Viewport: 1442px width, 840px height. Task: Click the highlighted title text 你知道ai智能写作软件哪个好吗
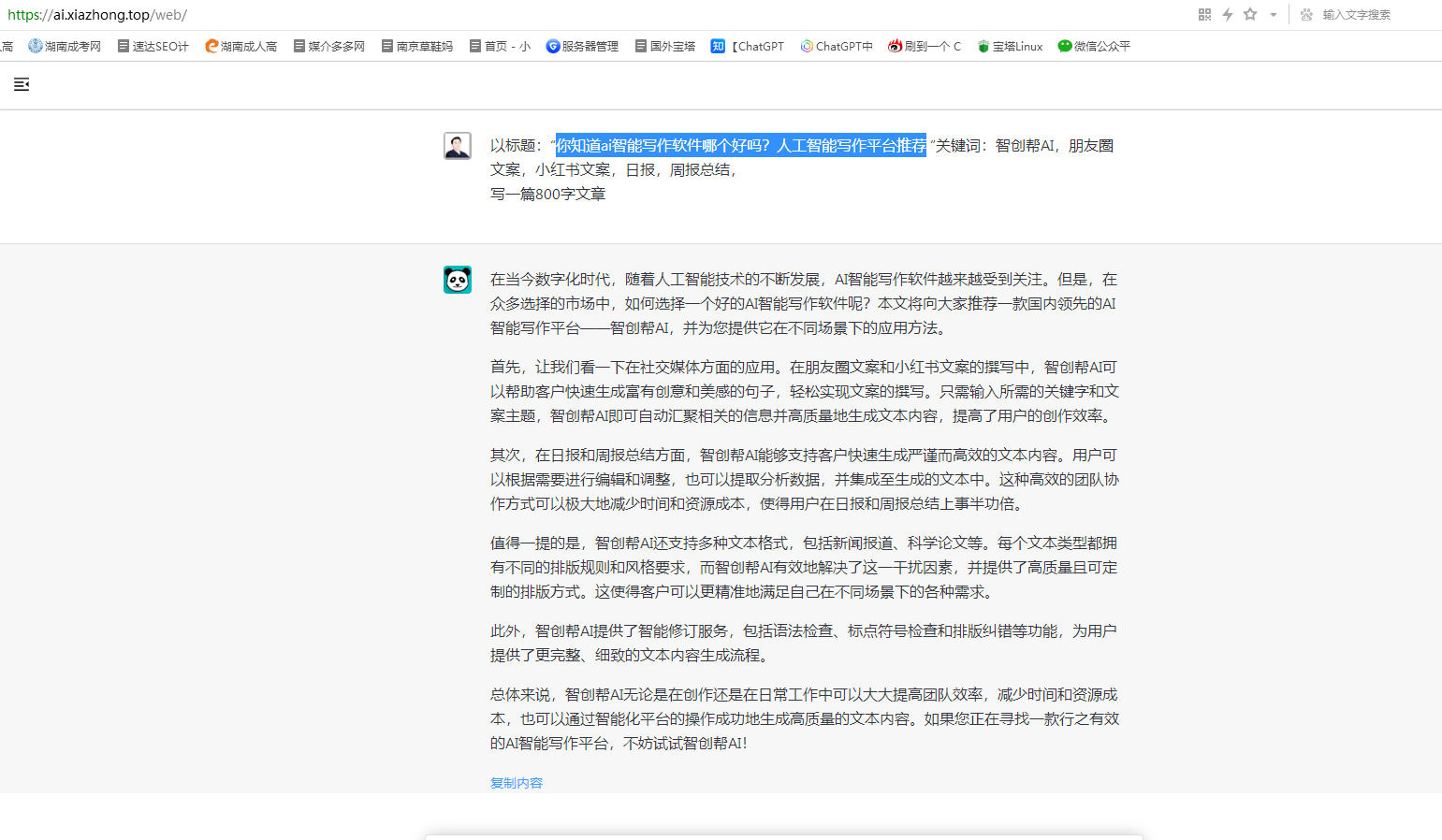pyautogui.click(x=663, y=145)
